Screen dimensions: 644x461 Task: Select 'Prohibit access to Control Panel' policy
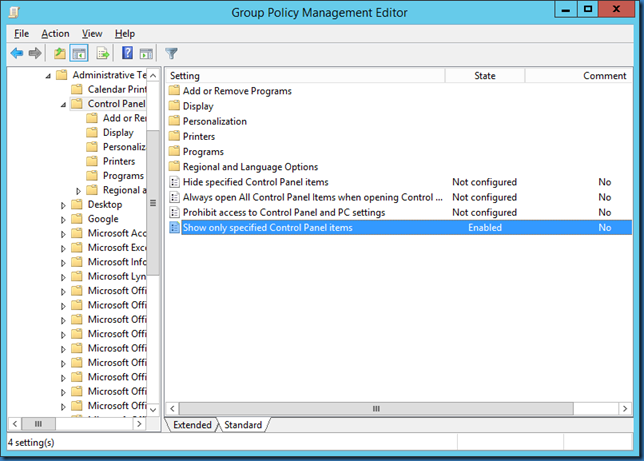pos(283,212)
